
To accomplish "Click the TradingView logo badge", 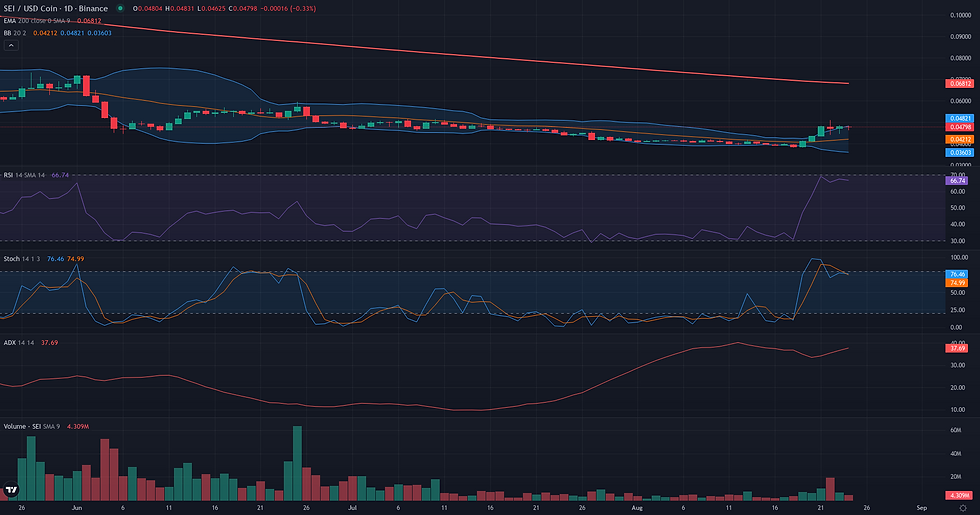I will click(11, 490).
